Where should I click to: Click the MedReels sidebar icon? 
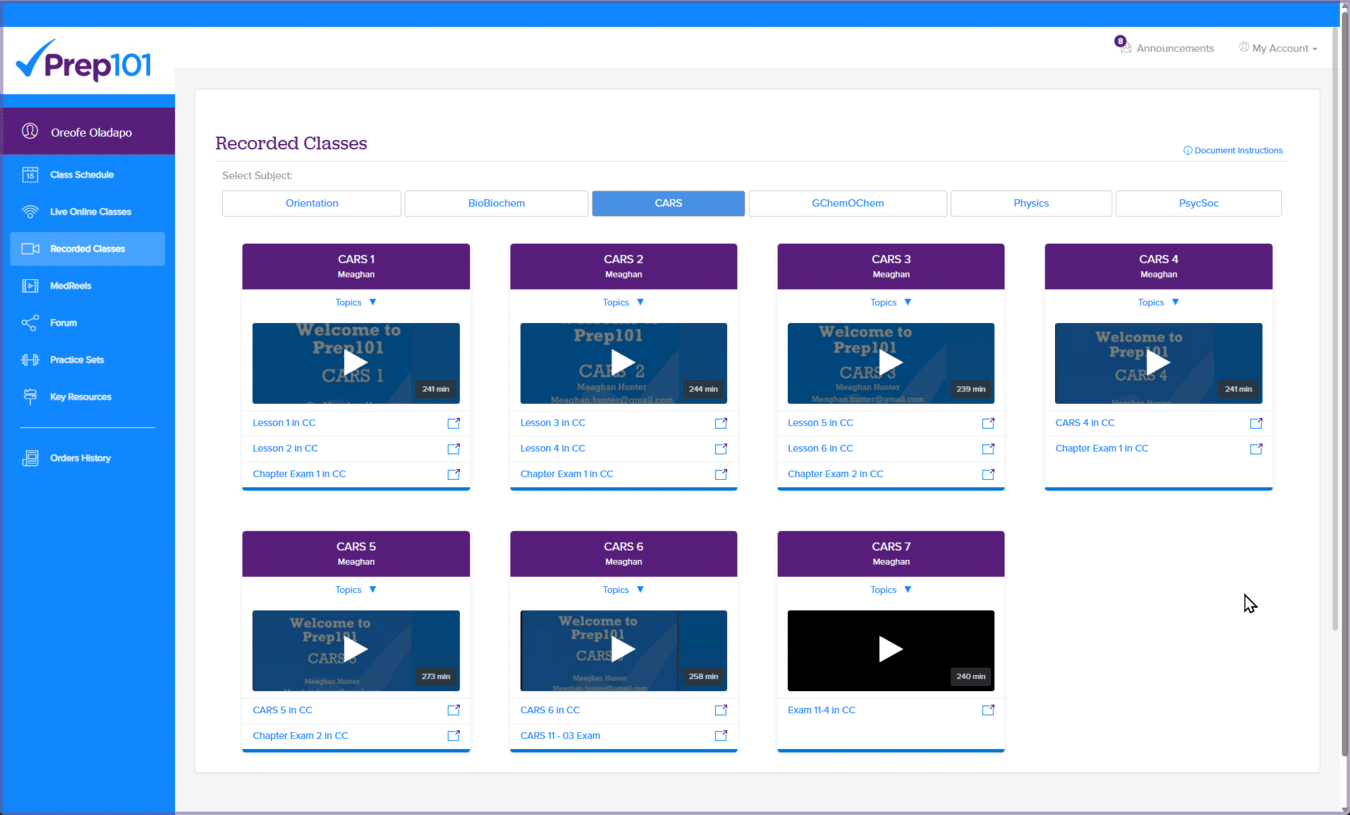(30, 285)
